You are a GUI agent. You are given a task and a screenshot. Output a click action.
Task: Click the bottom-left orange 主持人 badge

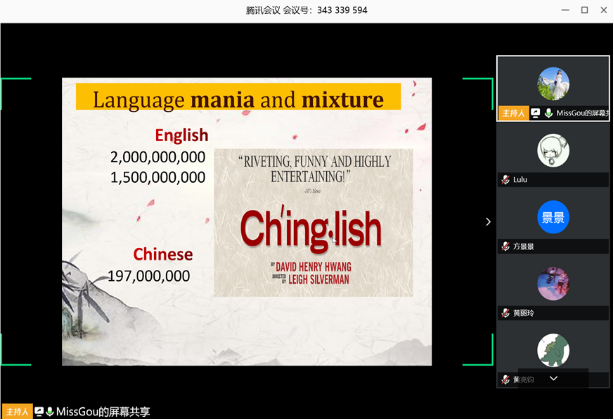pyautogui.click(x=17, y=411)
